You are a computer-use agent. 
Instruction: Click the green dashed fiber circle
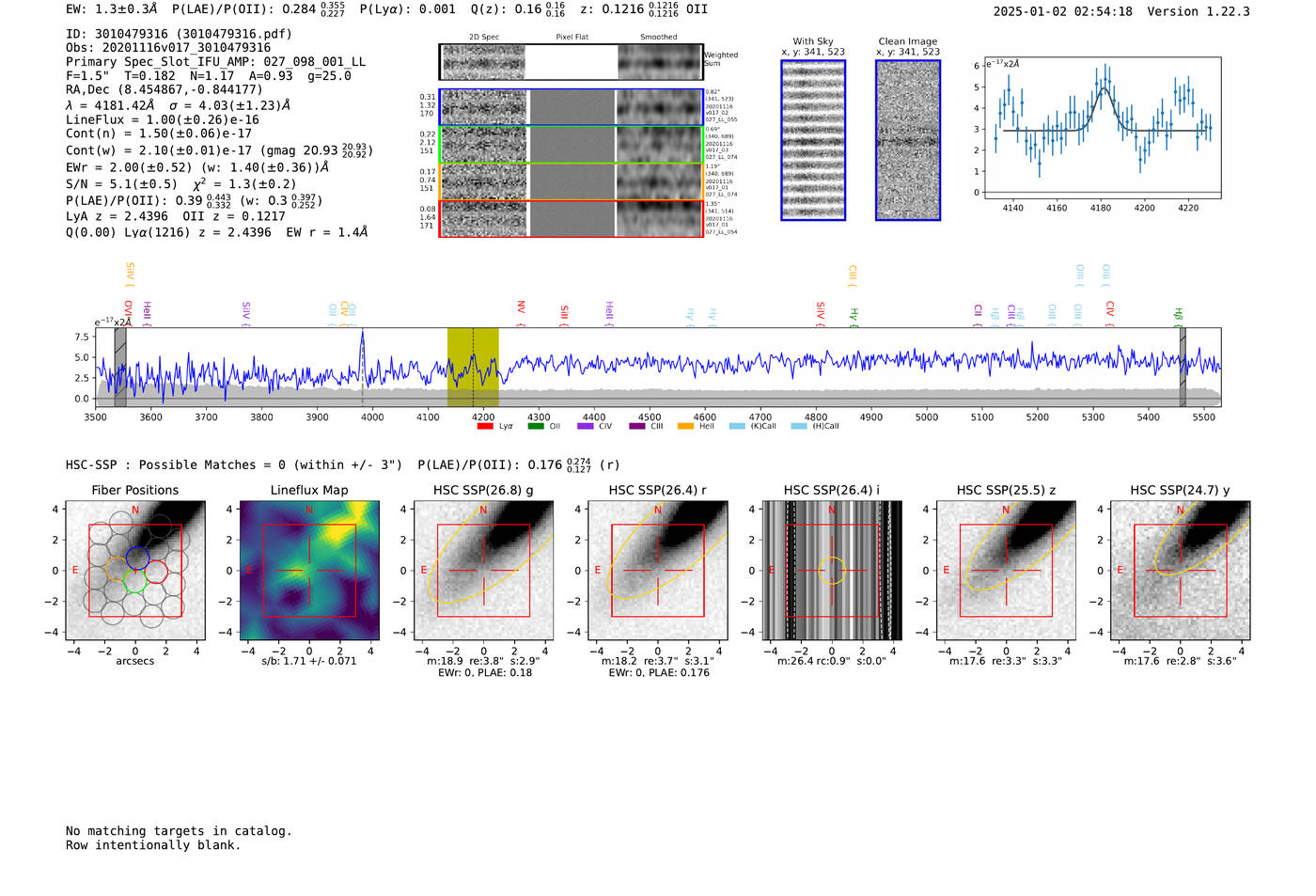pos(133,581)
